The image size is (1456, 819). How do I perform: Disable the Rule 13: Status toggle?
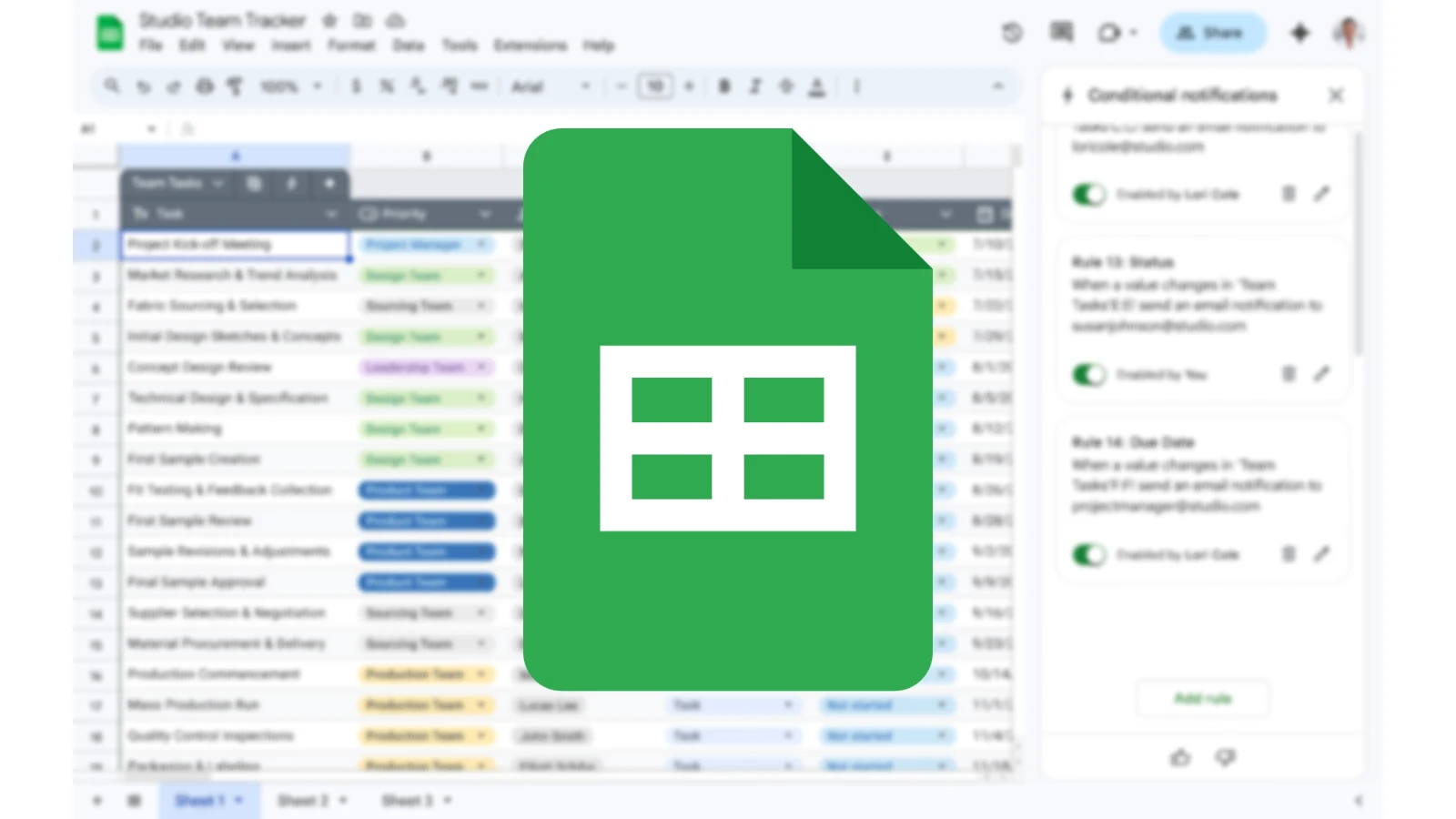pos(1088,374)
